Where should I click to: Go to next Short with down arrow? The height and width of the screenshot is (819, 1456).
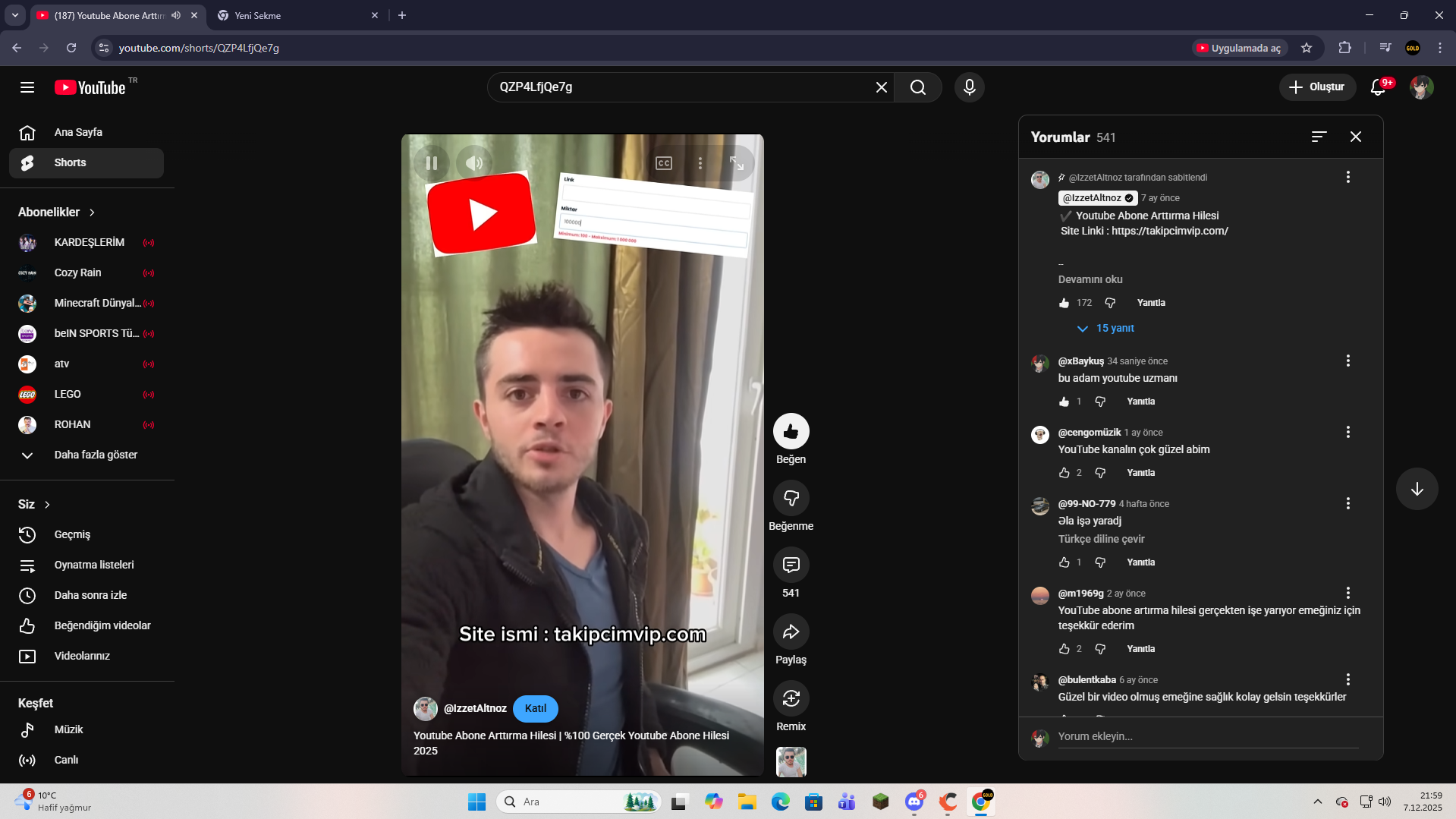tap(1417, 489)
